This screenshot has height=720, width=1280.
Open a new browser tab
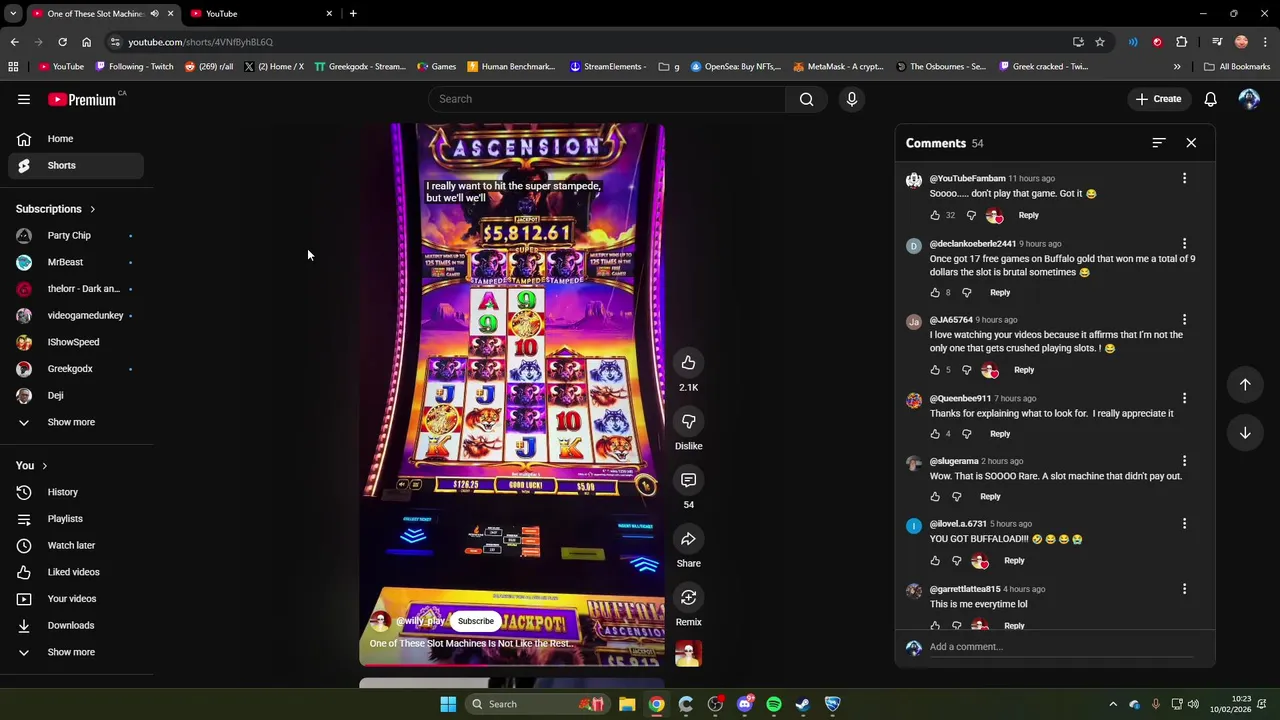click(353, 14)
